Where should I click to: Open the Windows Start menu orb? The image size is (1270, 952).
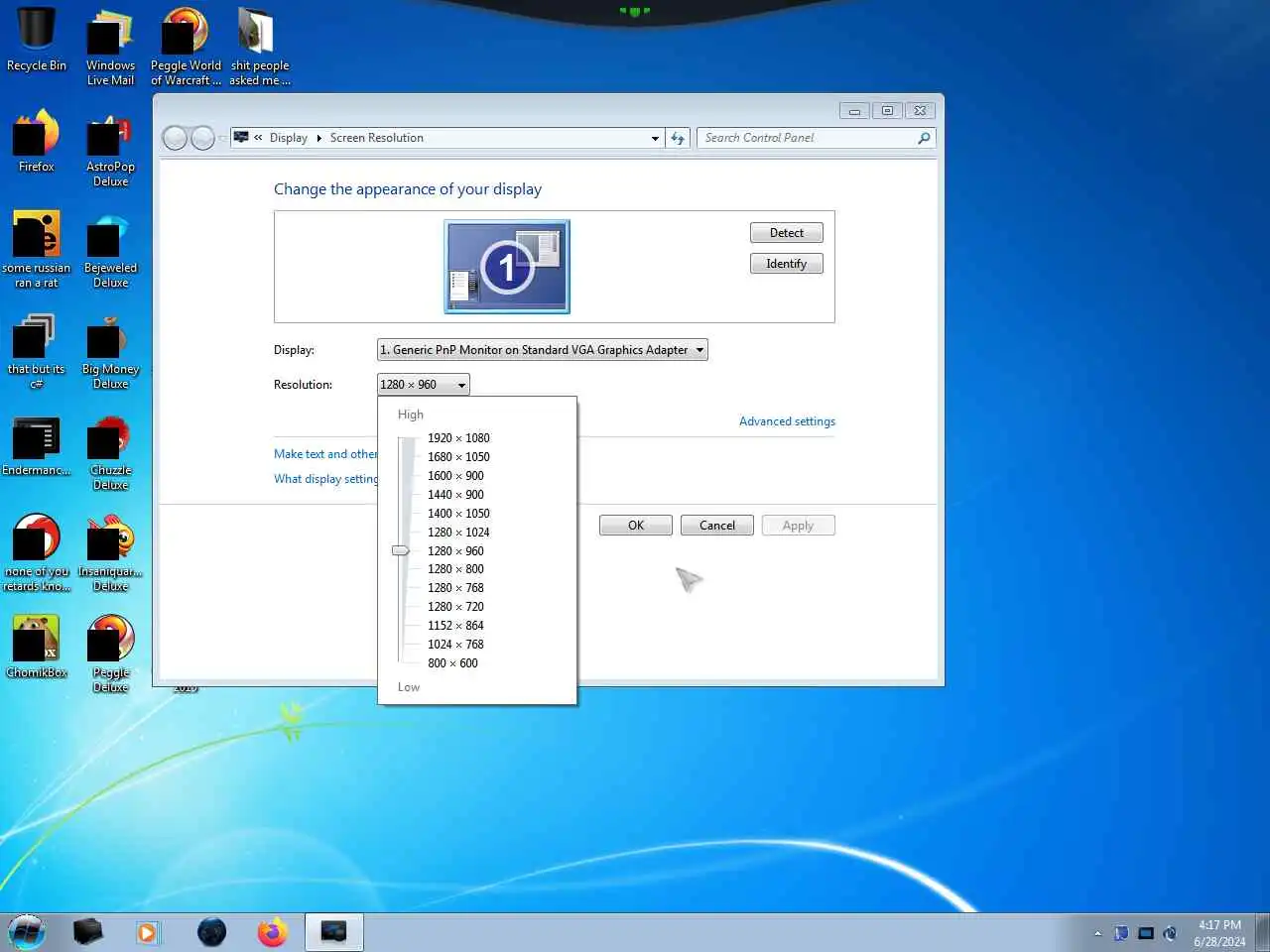coord(27,932)
